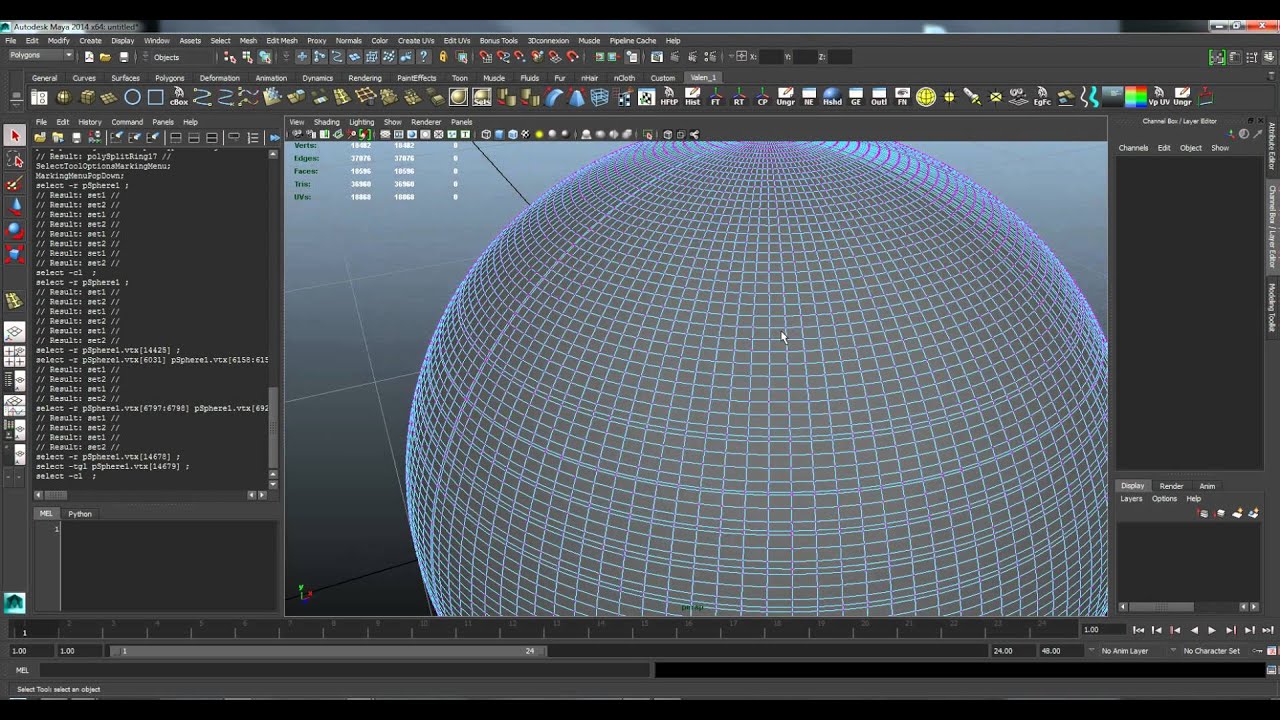Screen dimensions: 1280x720
Task: Click the play forward button
Action: coord(1212,630)
